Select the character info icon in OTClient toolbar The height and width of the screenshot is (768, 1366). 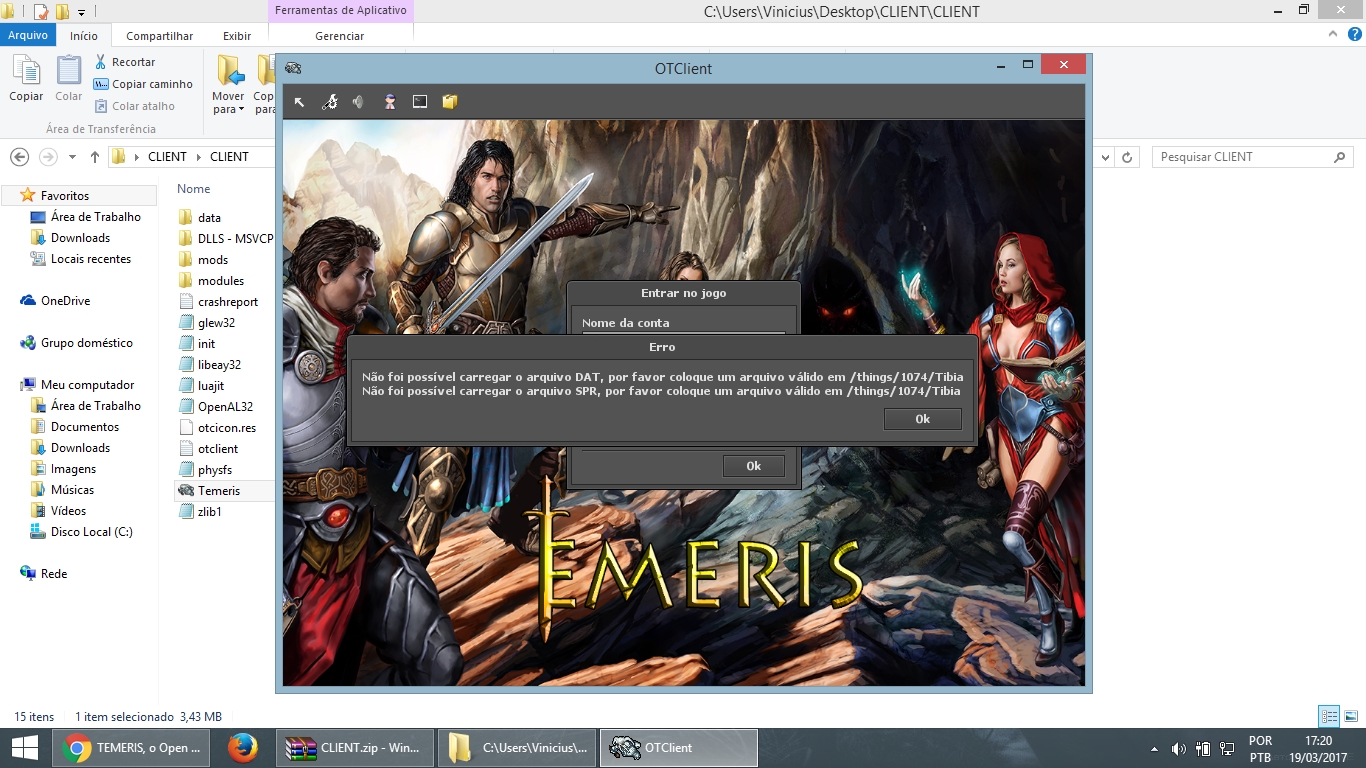[x=388, y=100]
